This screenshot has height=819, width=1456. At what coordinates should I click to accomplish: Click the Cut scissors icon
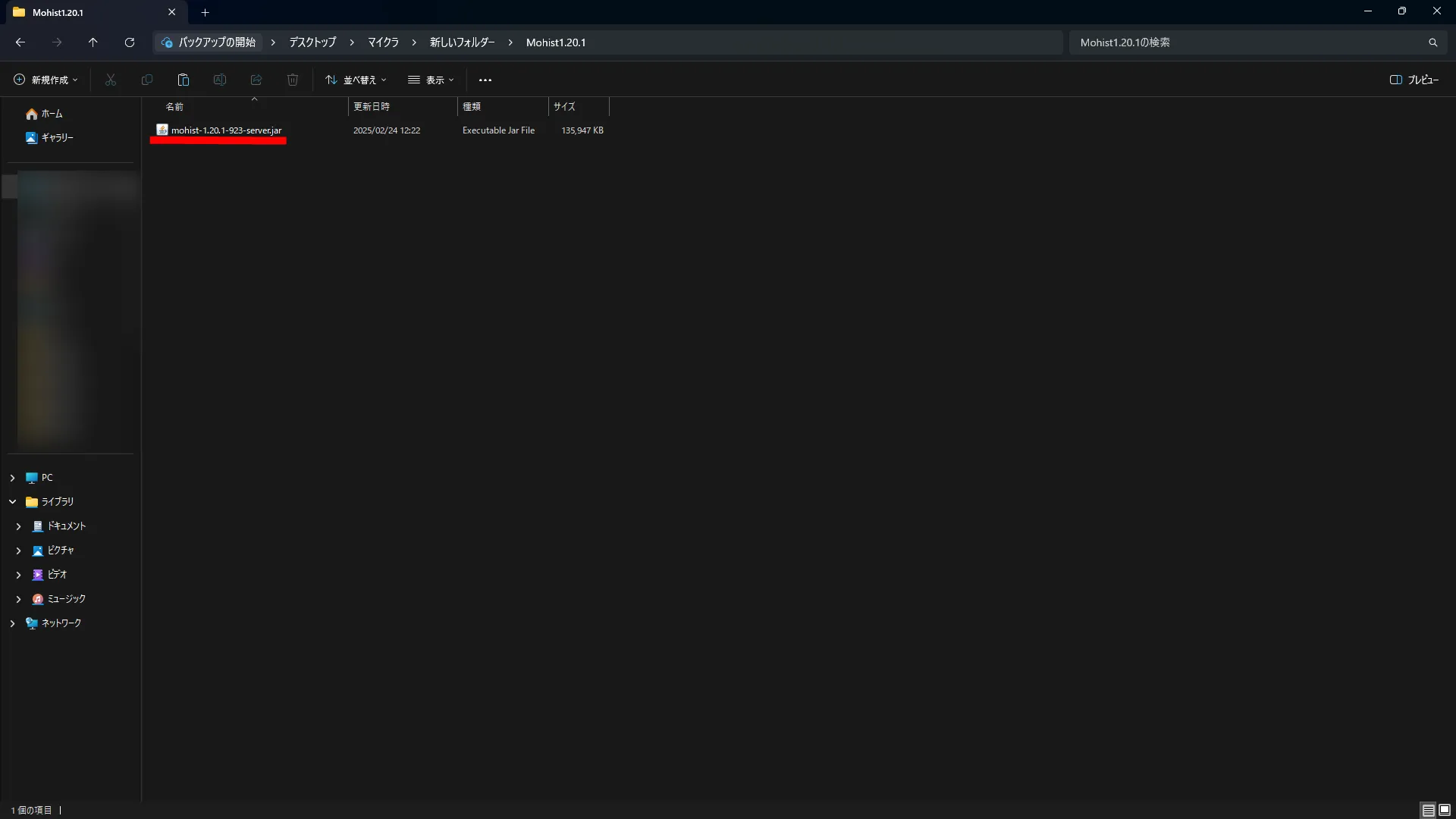click(111, 80)
